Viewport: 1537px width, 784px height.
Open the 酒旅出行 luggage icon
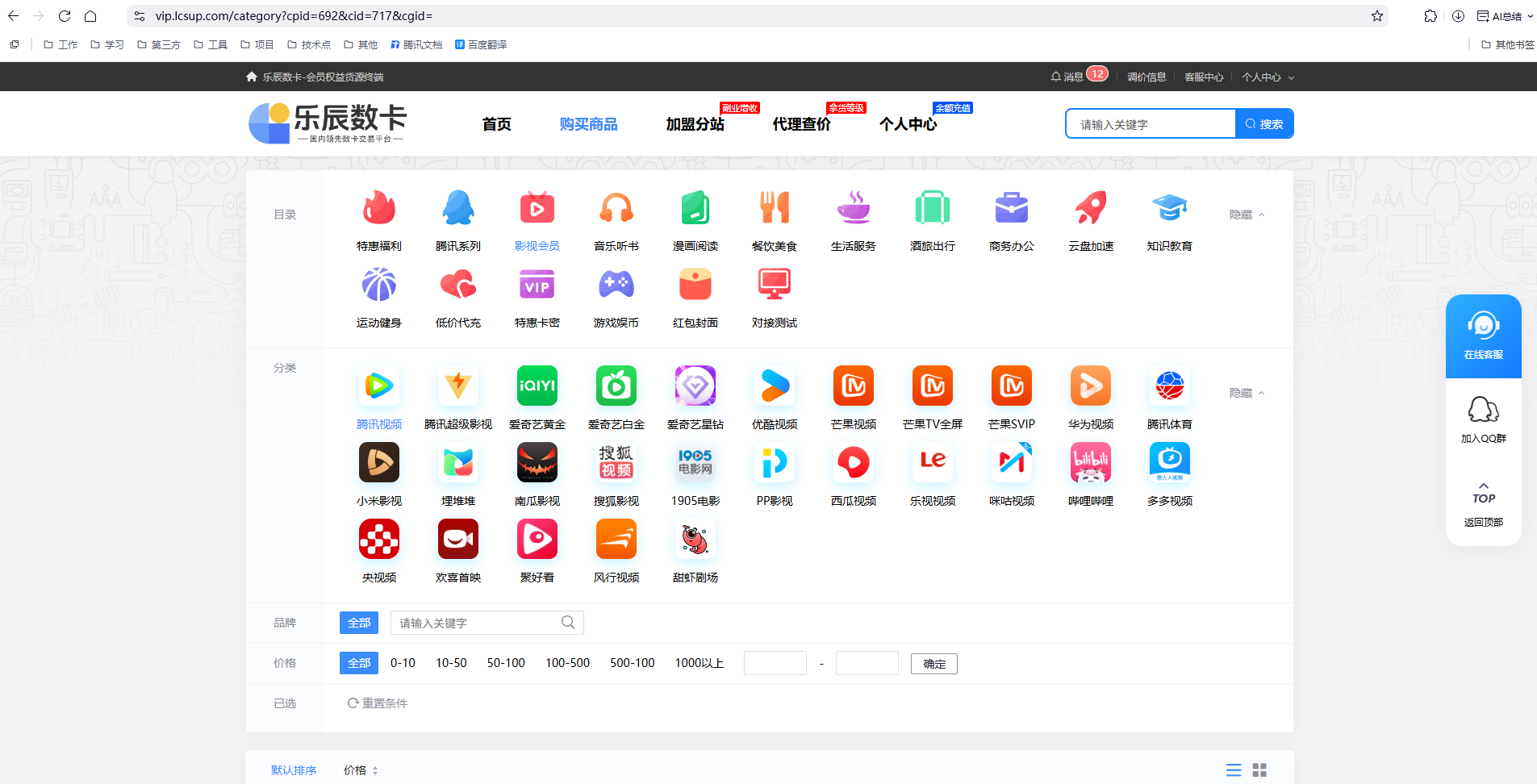pos(933,208)
